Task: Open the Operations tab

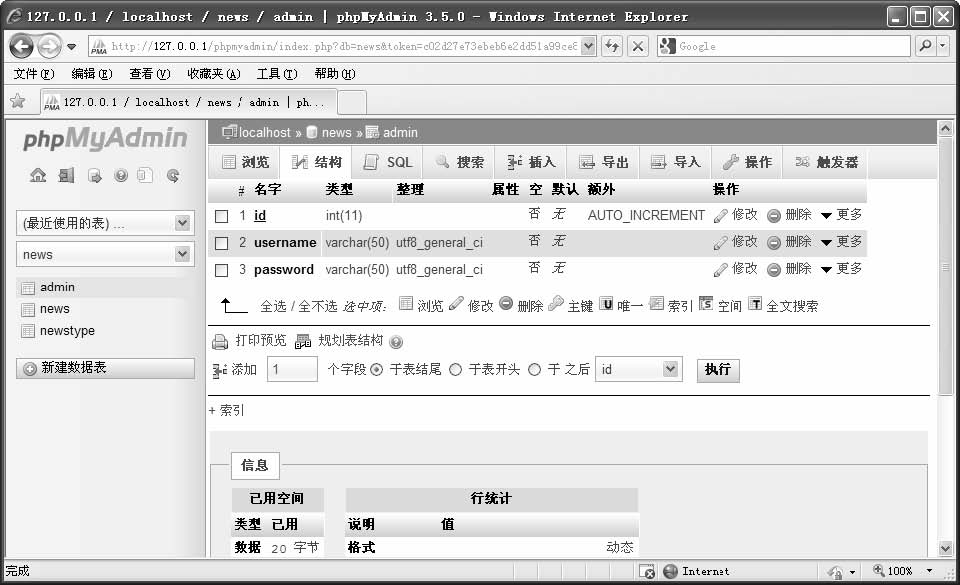Action: coord(746,162)
